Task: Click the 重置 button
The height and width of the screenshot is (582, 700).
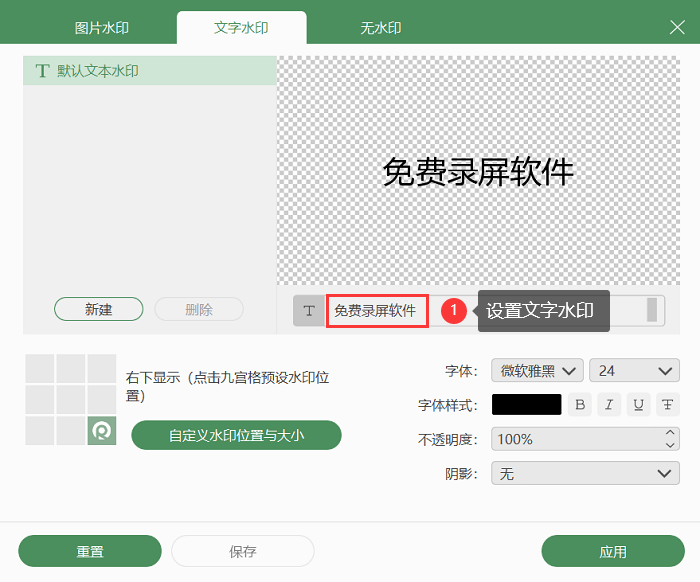Action: (x=90, y=551)
